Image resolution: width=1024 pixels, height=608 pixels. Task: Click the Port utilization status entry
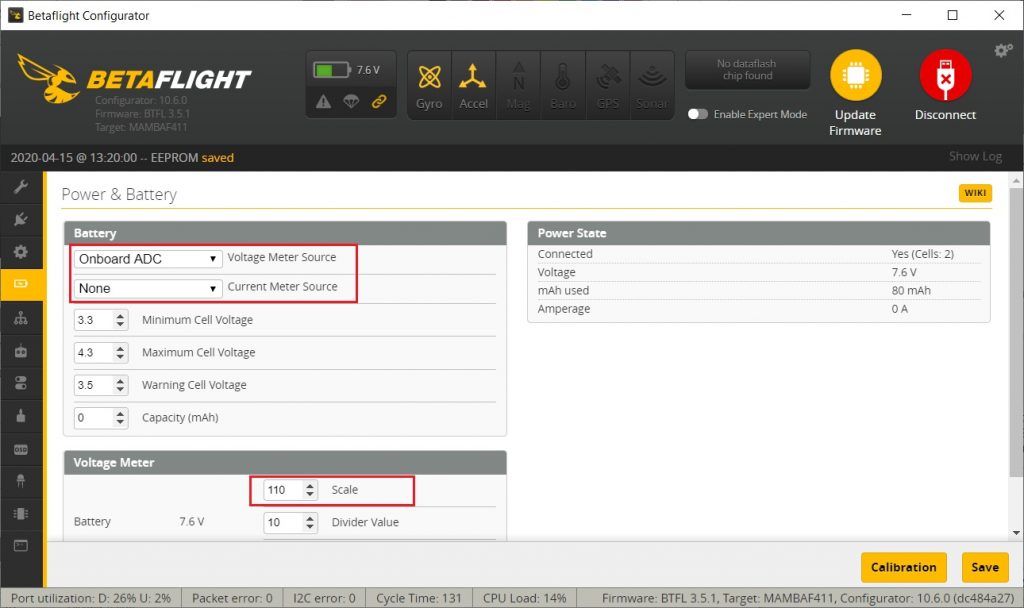pyautogui.click(x=91, y=598)
